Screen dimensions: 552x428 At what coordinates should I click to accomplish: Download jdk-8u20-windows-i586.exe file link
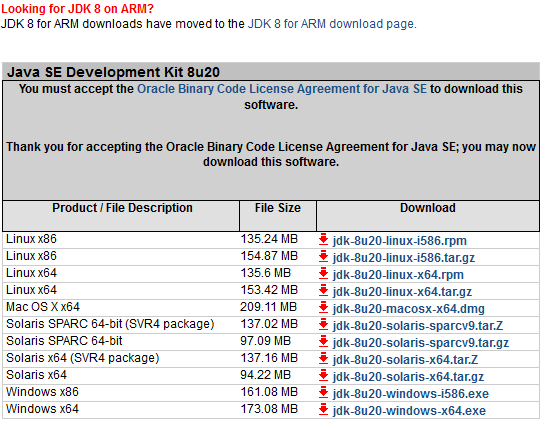(x=411, y=394)
